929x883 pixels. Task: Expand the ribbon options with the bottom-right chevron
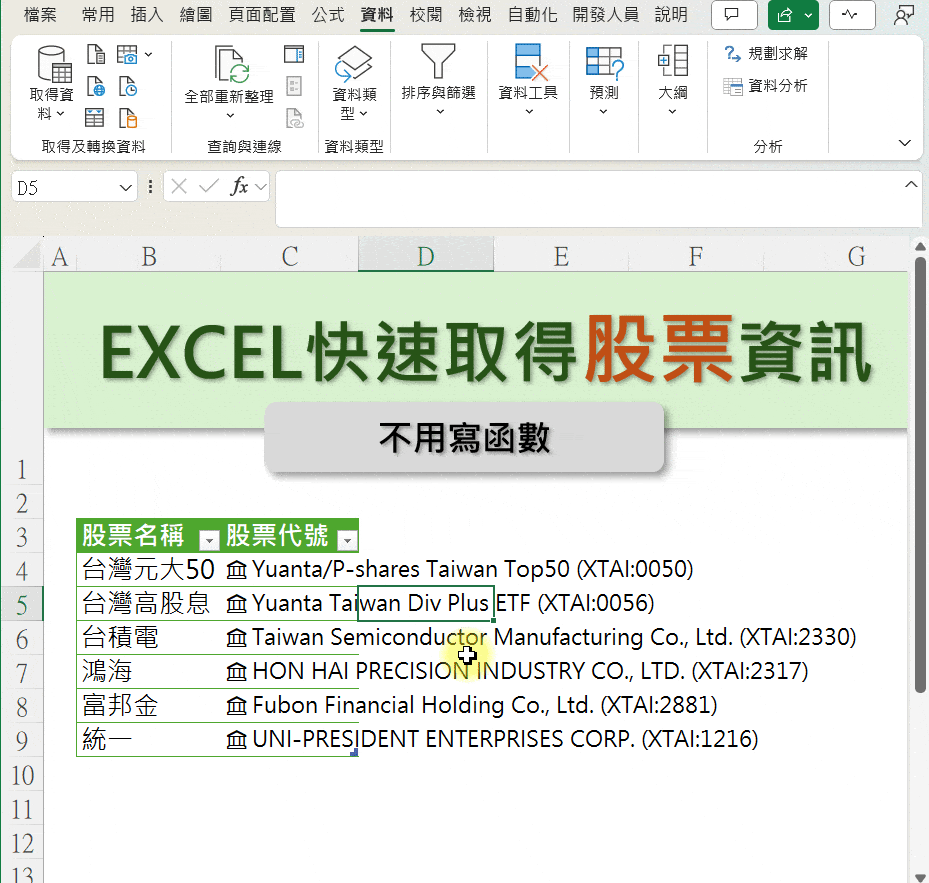pyautogui.click(x=903, y=143)
